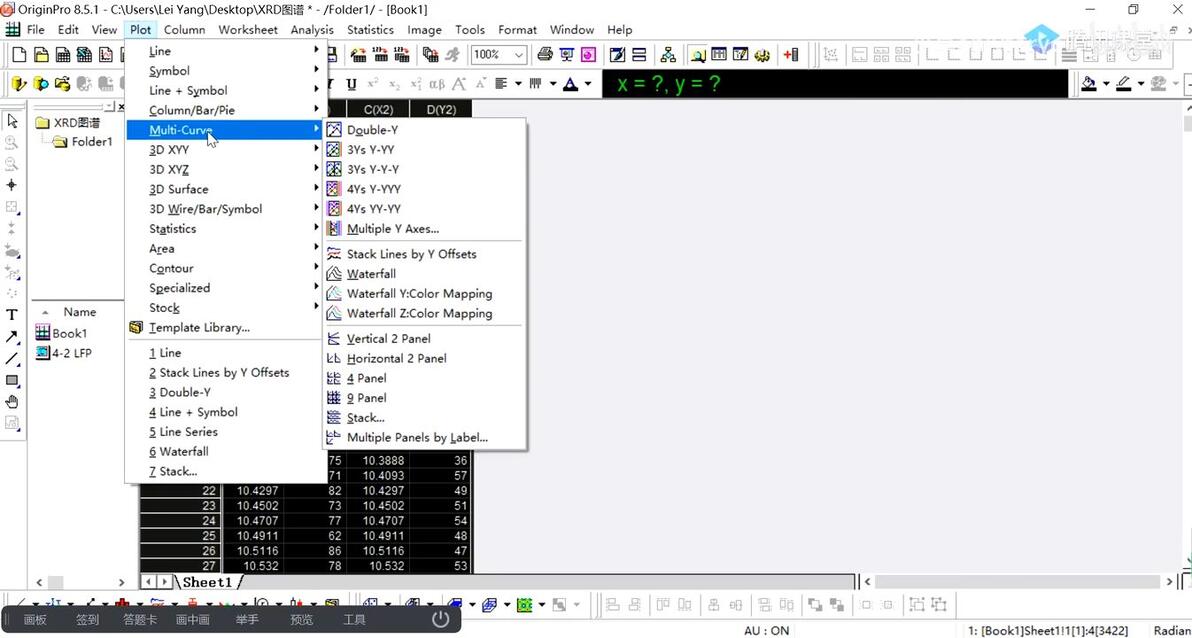Expand the Column/Bar/Pie submenu

(227, 110)
